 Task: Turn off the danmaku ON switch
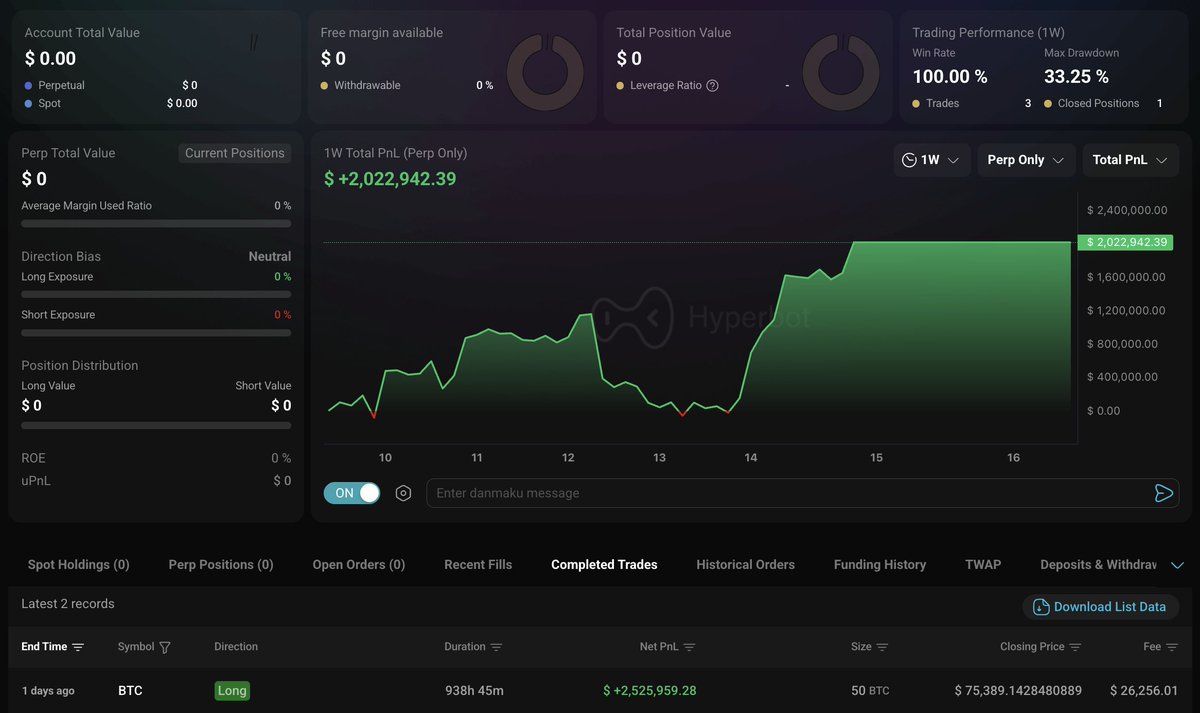click(352, 493)
